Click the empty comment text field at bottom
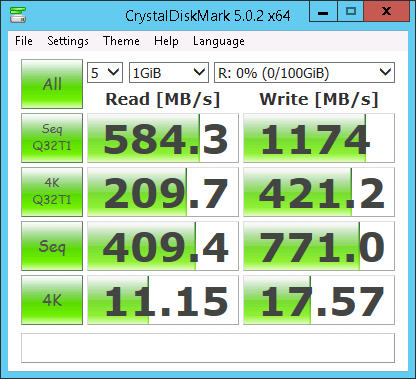This screenshot has width=416, height=379. click(208, 348)
